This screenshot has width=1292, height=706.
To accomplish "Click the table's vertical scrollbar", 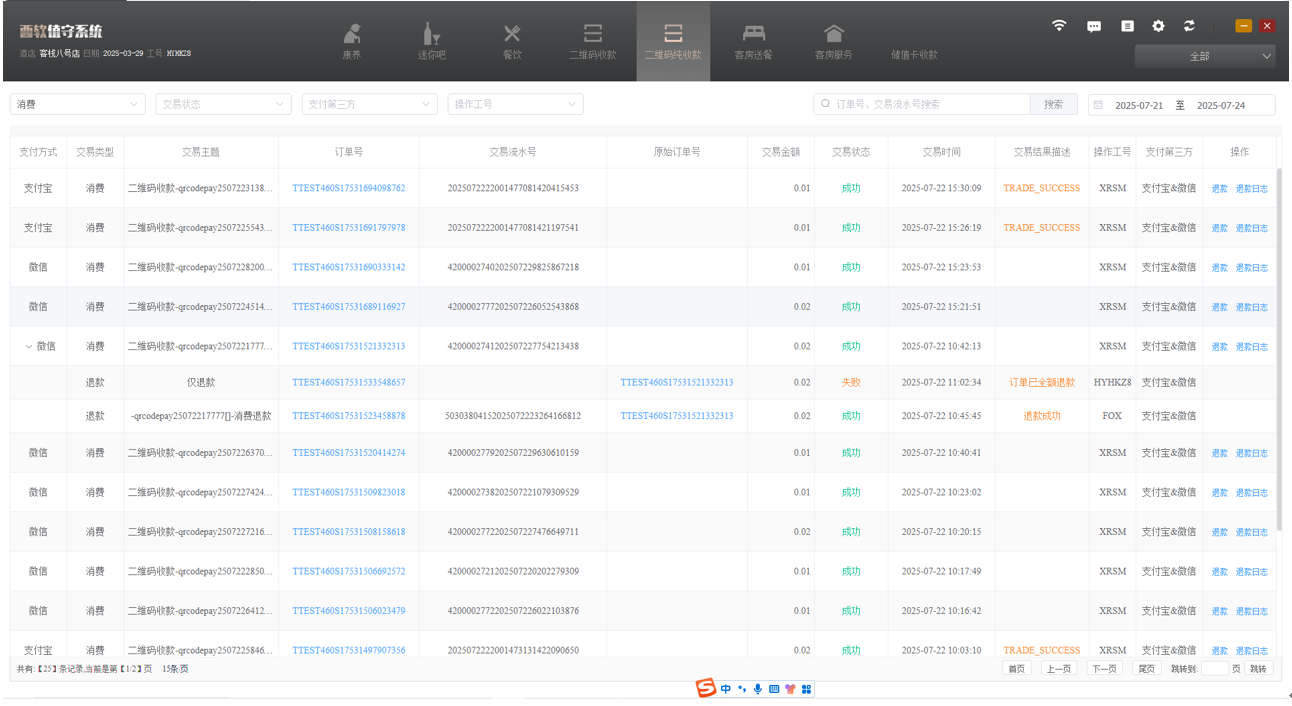I will tap(1280, 350).
